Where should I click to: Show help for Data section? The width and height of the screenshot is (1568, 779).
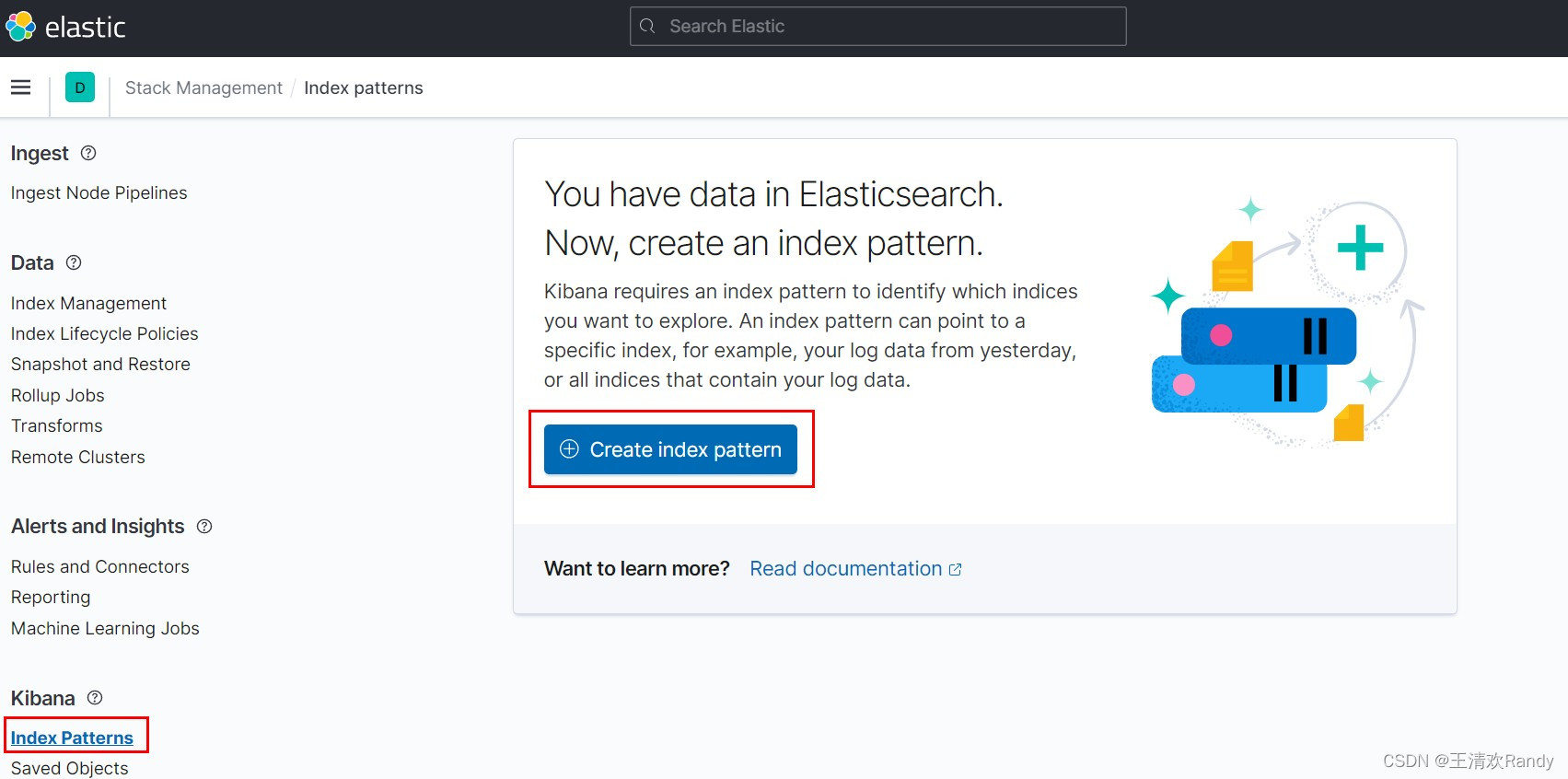(x=75, y=262)
